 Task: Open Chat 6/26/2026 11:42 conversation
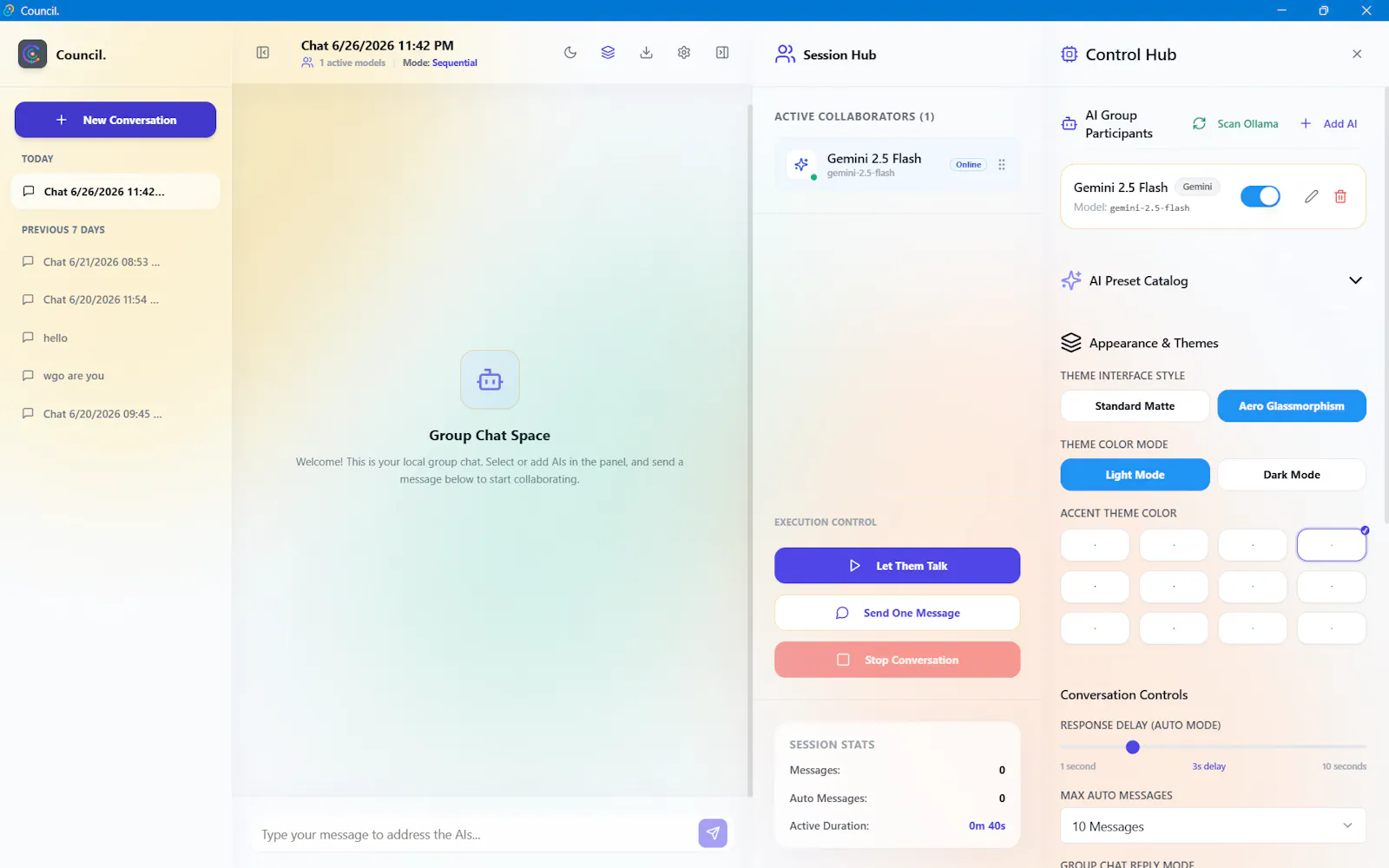115,192
